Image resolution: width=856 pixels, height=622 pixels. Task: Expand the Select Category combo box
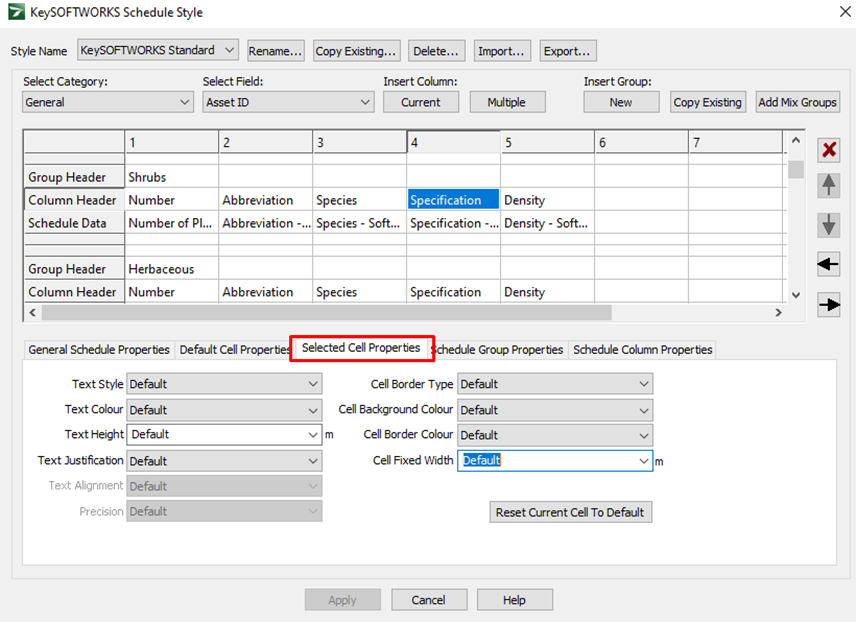185,101
